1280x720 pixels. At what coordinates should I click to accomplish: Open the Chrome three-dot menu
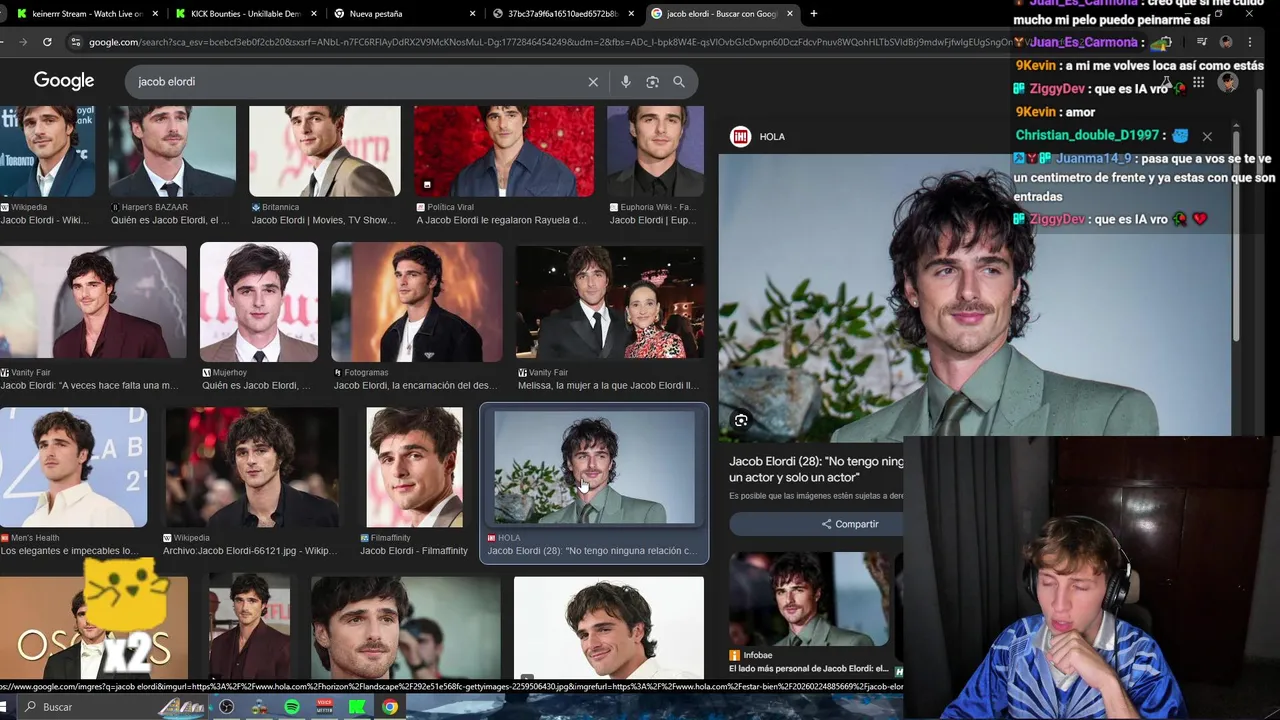pos(1251,42)
